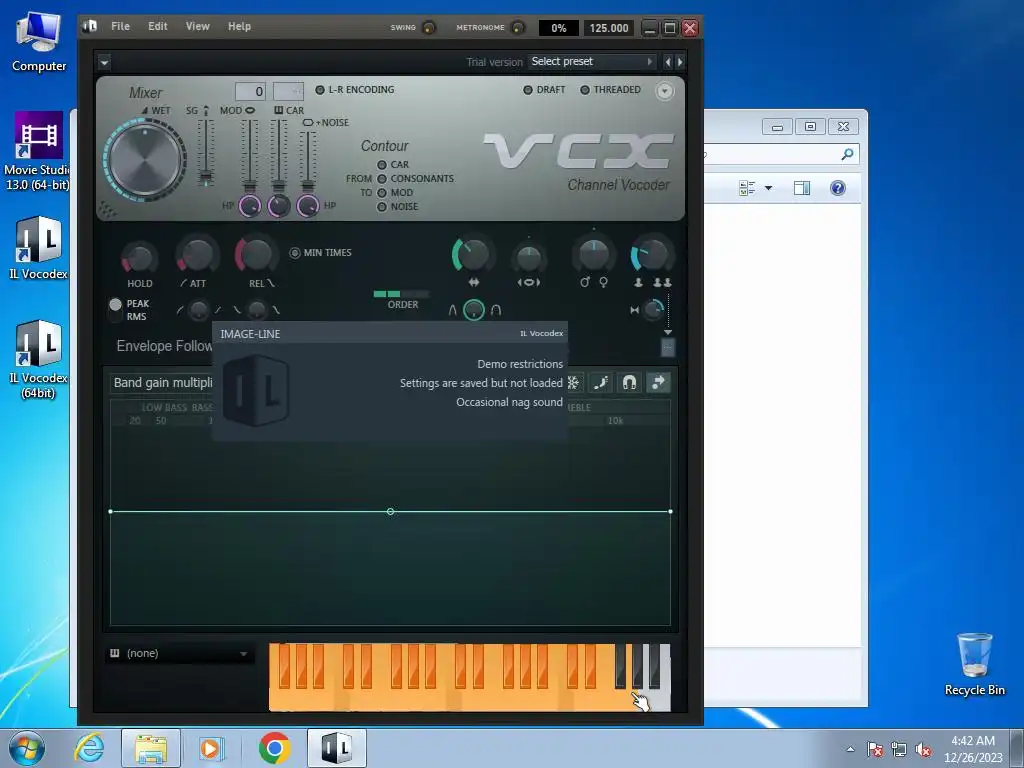Toggle MIN TIMES option
Viewport: 1024px width, 768px height.
tap(321, 253)
